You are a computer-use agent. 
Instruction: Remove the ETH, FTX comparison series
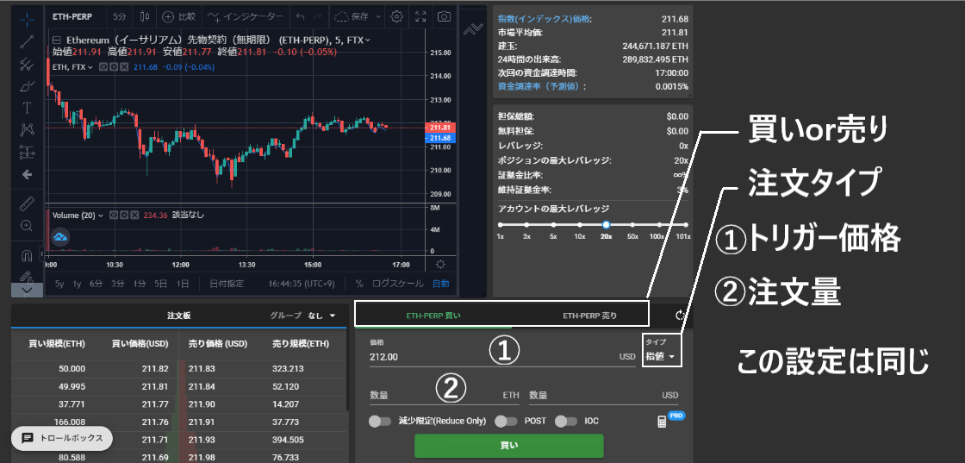click(x=124, y=66)
